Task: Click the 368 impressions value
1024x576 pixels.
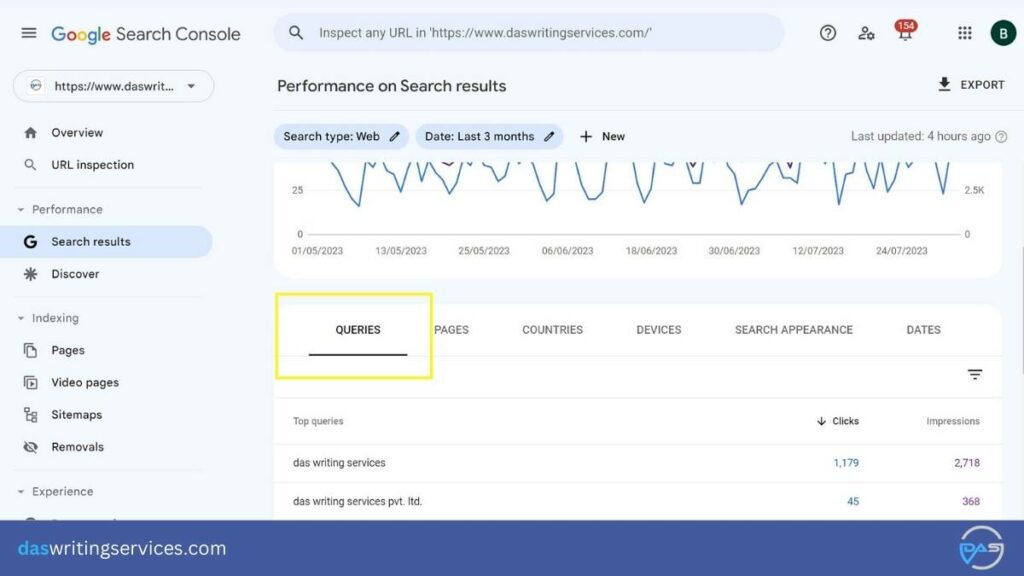Action: point(970,502)
